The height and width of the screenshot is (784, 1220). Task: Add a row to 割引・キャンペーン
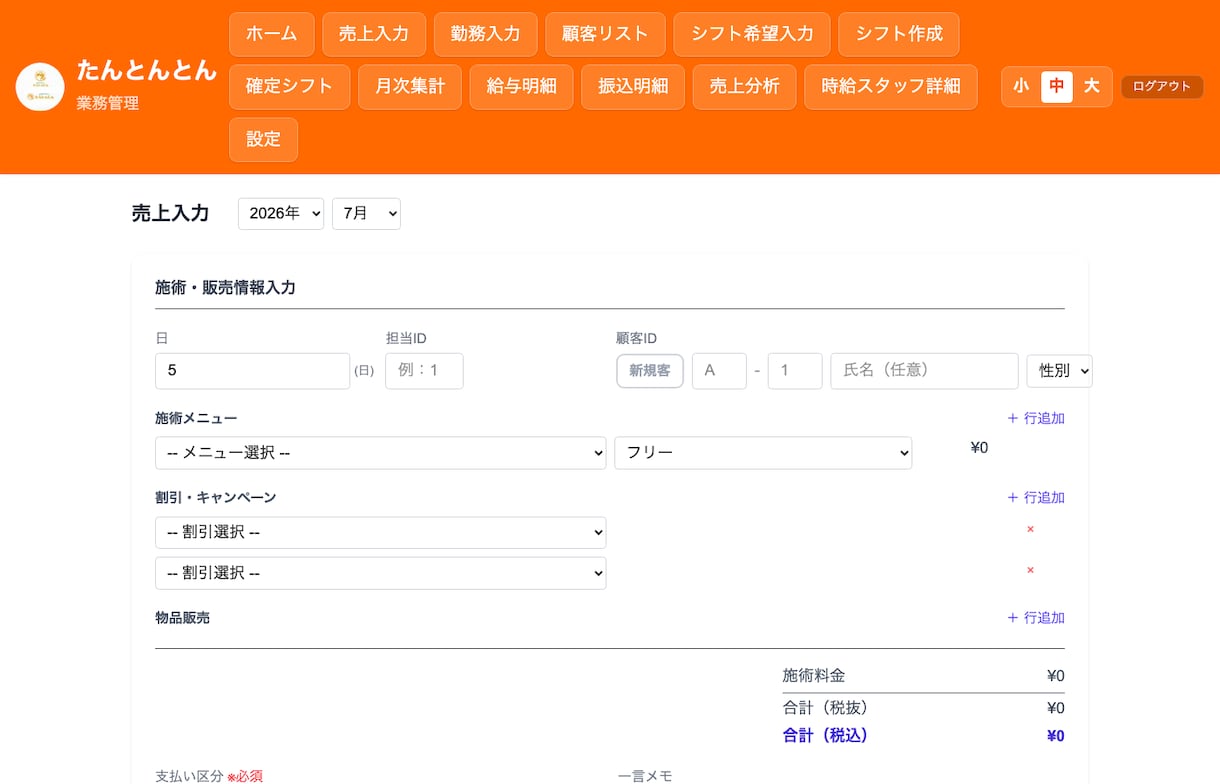1036,497
